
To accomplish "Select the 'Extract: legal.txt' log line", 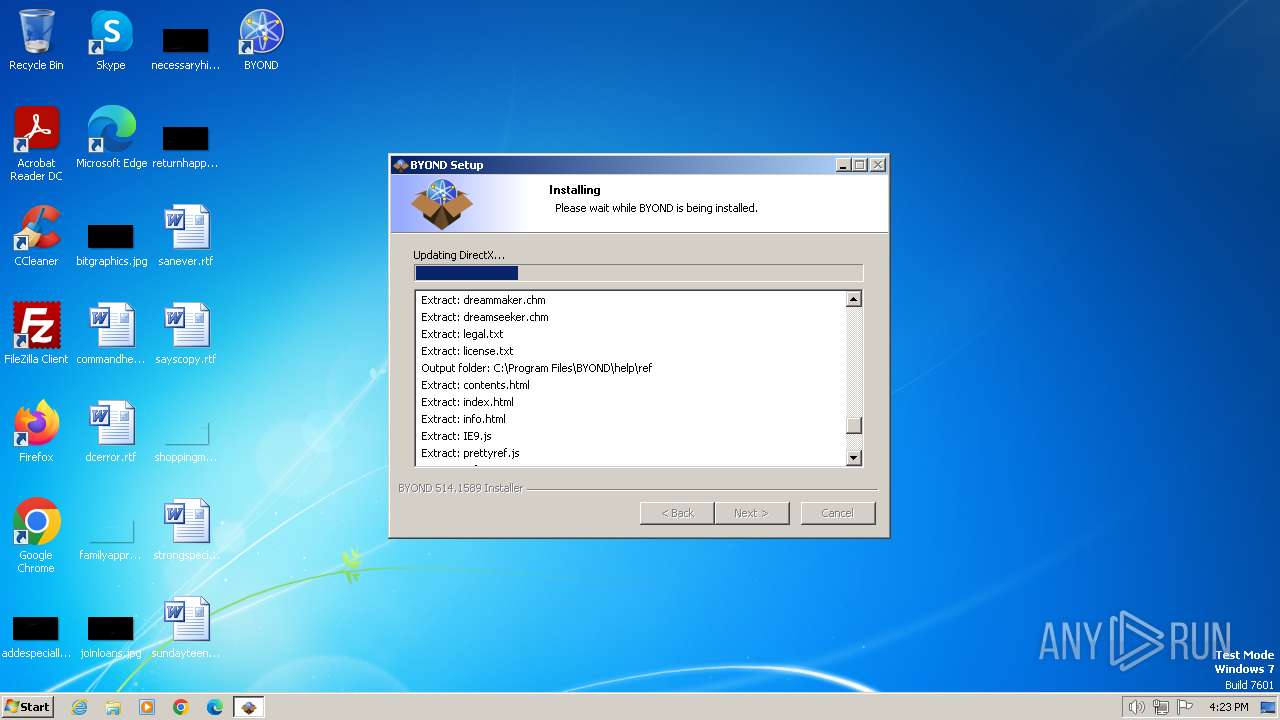I will (462, 334).
